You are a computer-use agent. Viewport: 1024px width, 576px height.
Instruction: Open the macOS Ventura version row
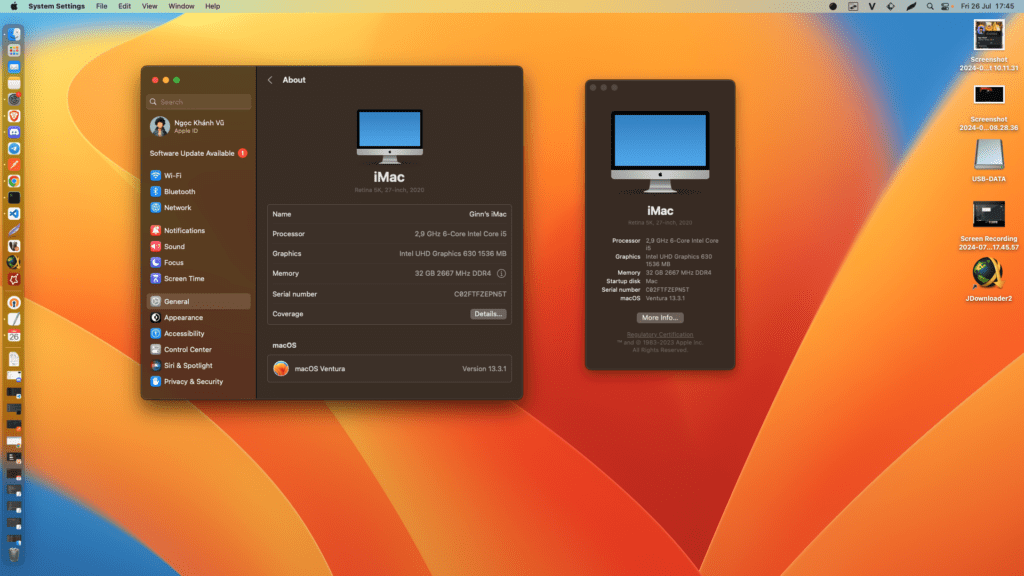click(389, 369)
